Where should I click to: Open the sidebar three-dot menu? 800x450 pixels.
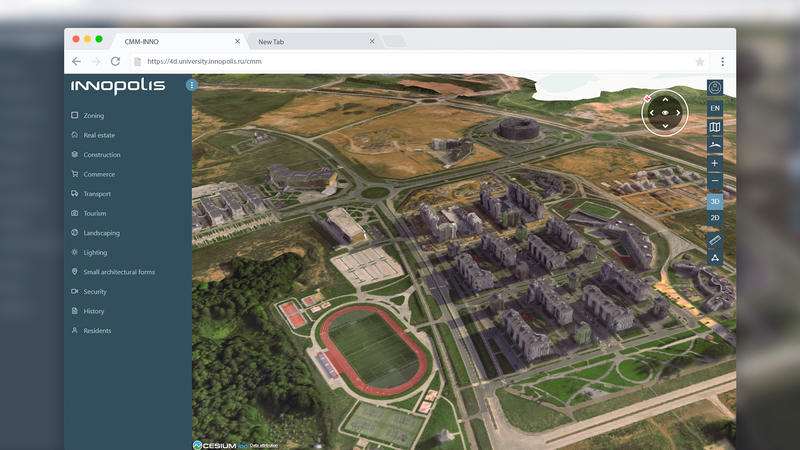[192, 86]
